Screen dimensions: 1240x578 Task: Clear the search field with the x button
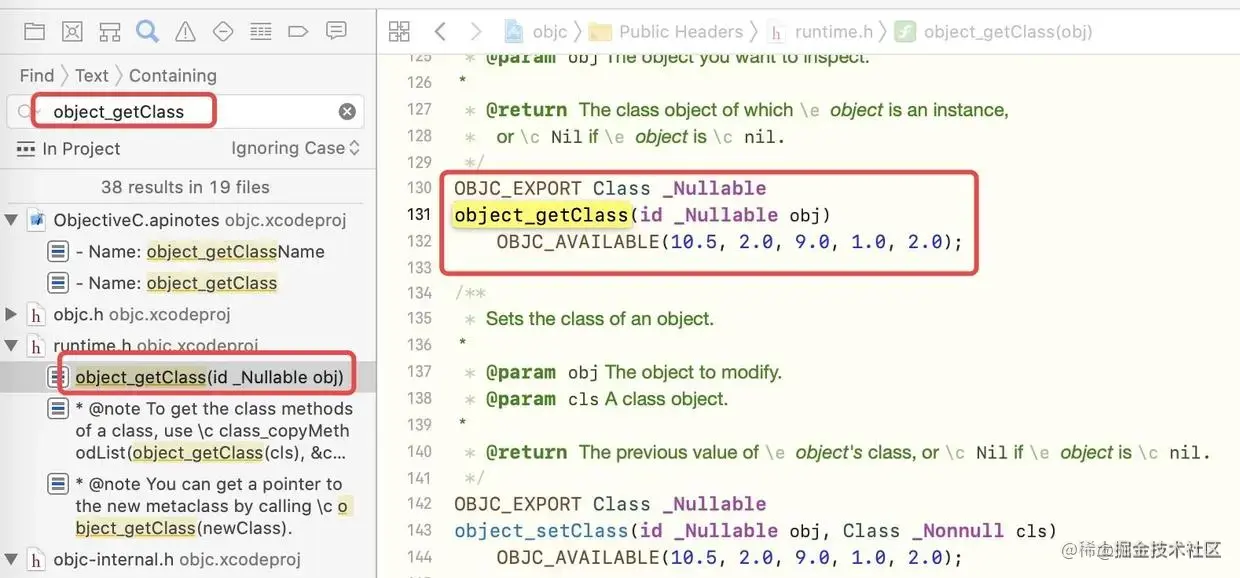[x=347, y=111]
